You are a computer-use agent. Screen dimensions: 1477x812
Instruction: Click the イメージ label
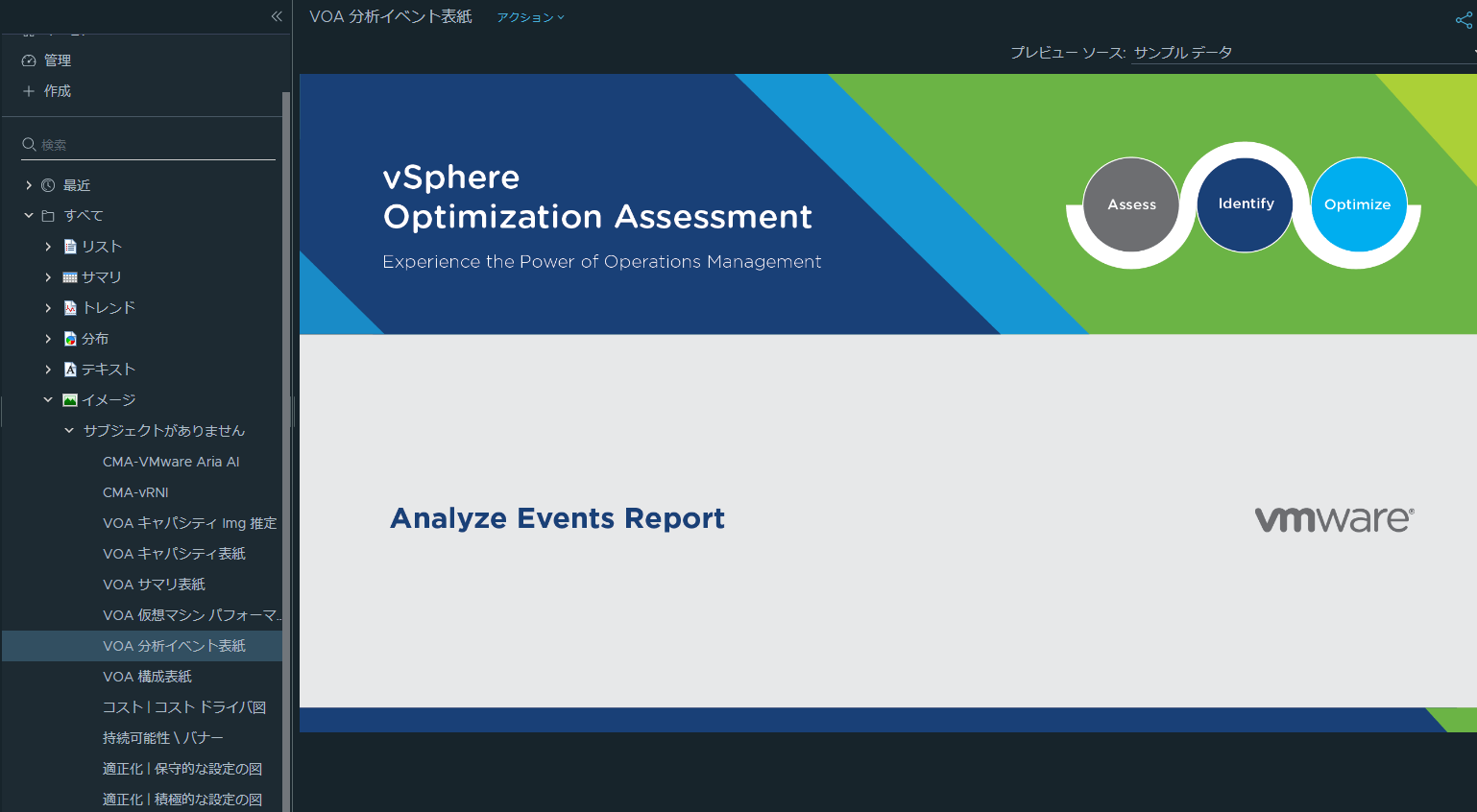tap(109, 400)
